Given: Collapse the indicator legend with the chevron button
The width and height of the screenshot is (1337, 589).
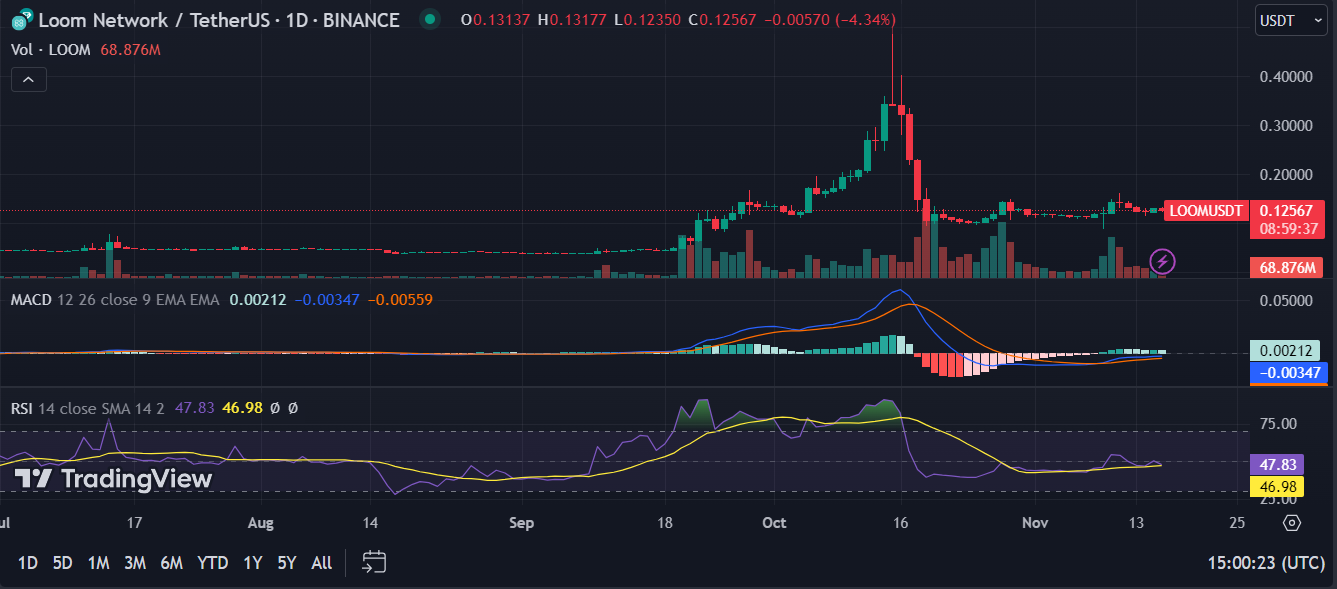Looking at the screenshot, I should 29,80.
